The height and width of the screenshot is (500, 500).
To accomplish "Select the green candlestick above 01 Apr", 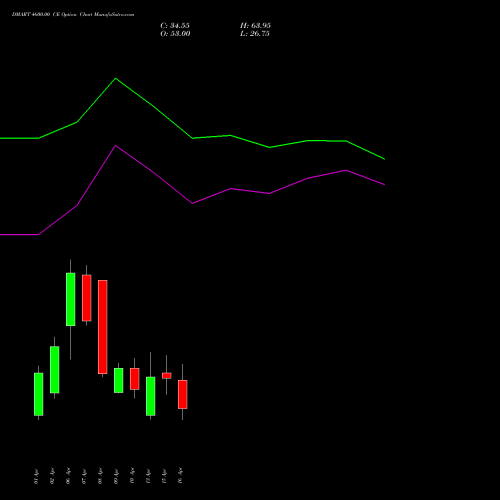I will pyautogui.click(x=39, y=394).
